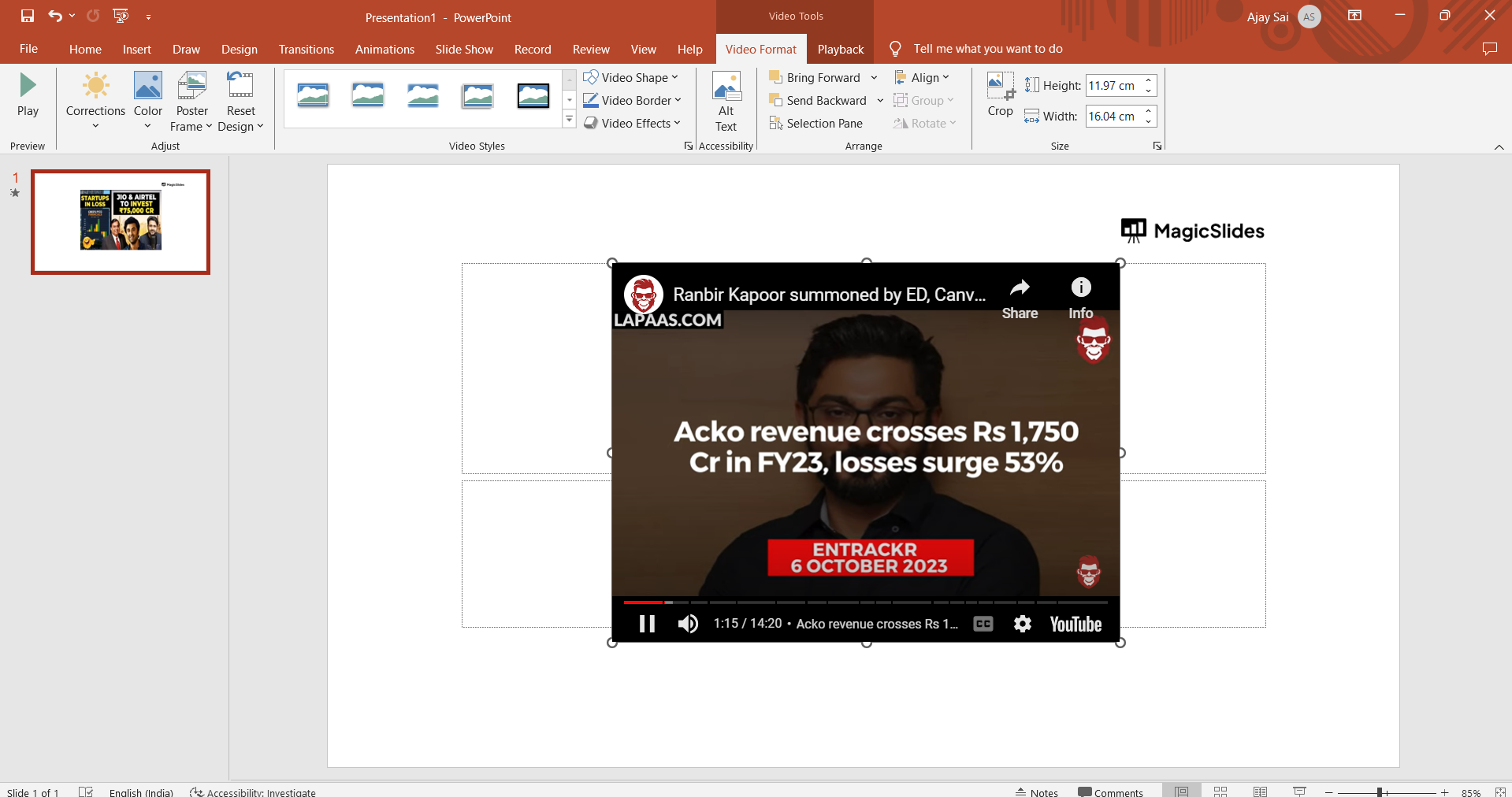Toggle closed captions on the video
The height and width of the screenshot is (797, 1512).
(983, 624)
